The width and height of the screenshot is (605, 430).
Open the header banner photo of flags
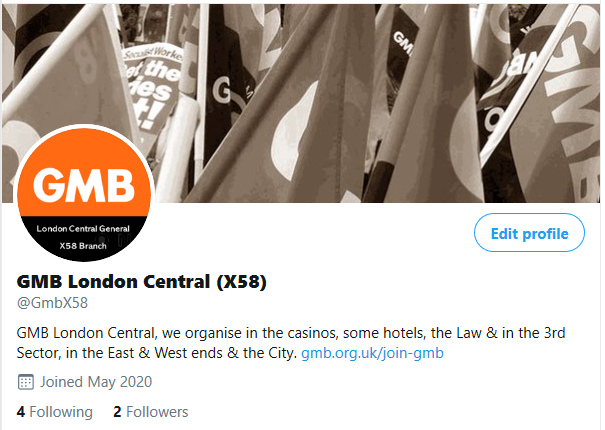(301, 103)
